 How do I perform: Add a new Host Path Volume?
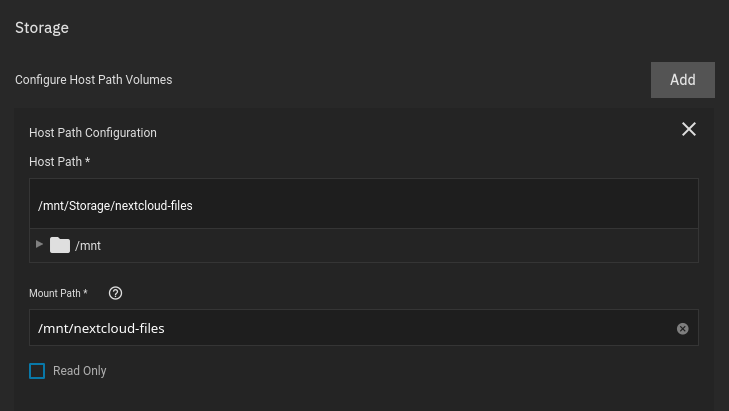[x=683, y=80]
